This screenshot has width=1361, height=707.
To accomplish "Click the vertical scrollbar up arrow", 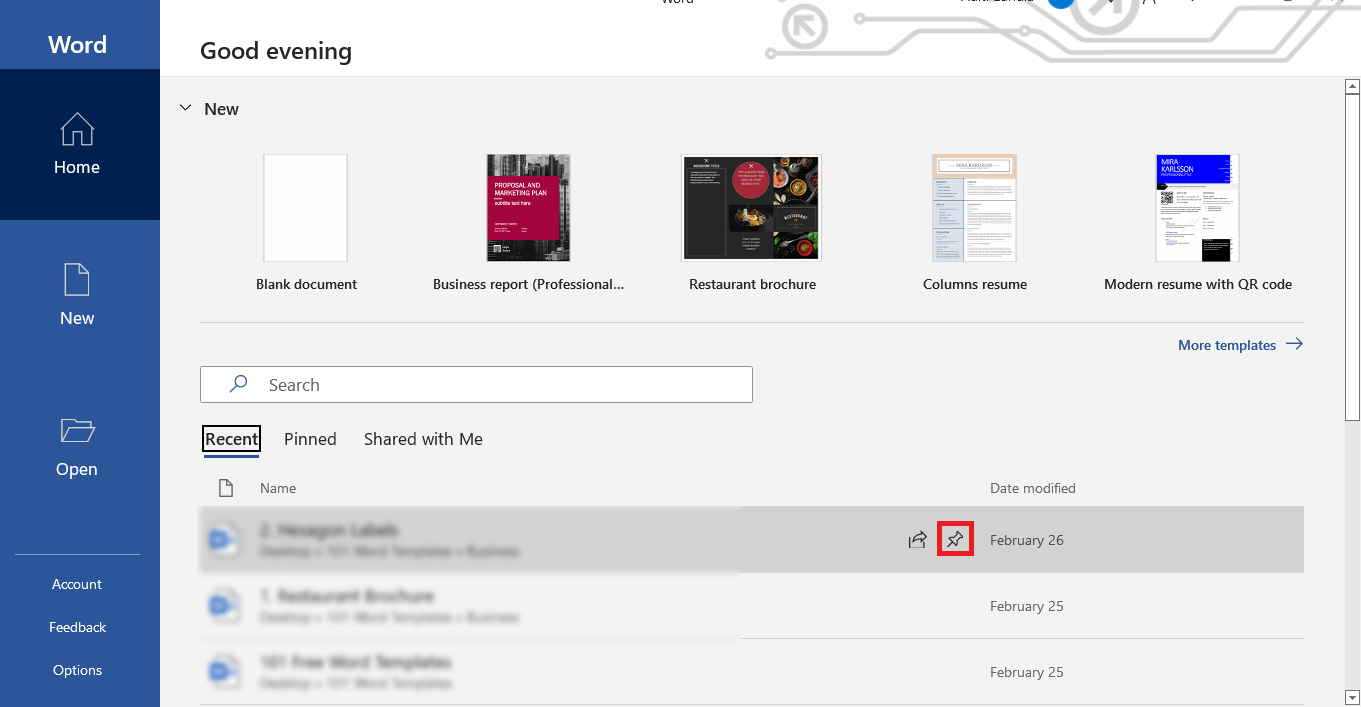I will [1352, 86].
